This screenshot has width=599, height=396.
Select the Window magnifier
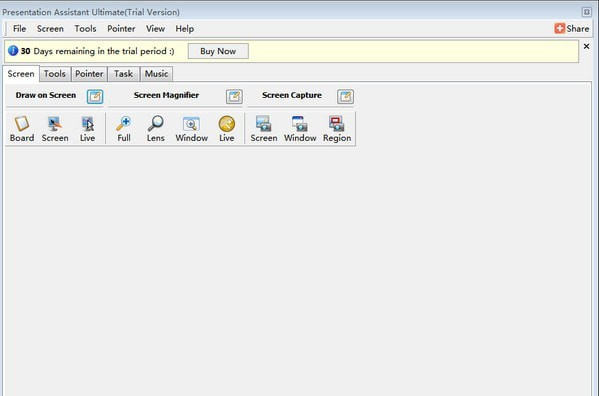point(191,129)
